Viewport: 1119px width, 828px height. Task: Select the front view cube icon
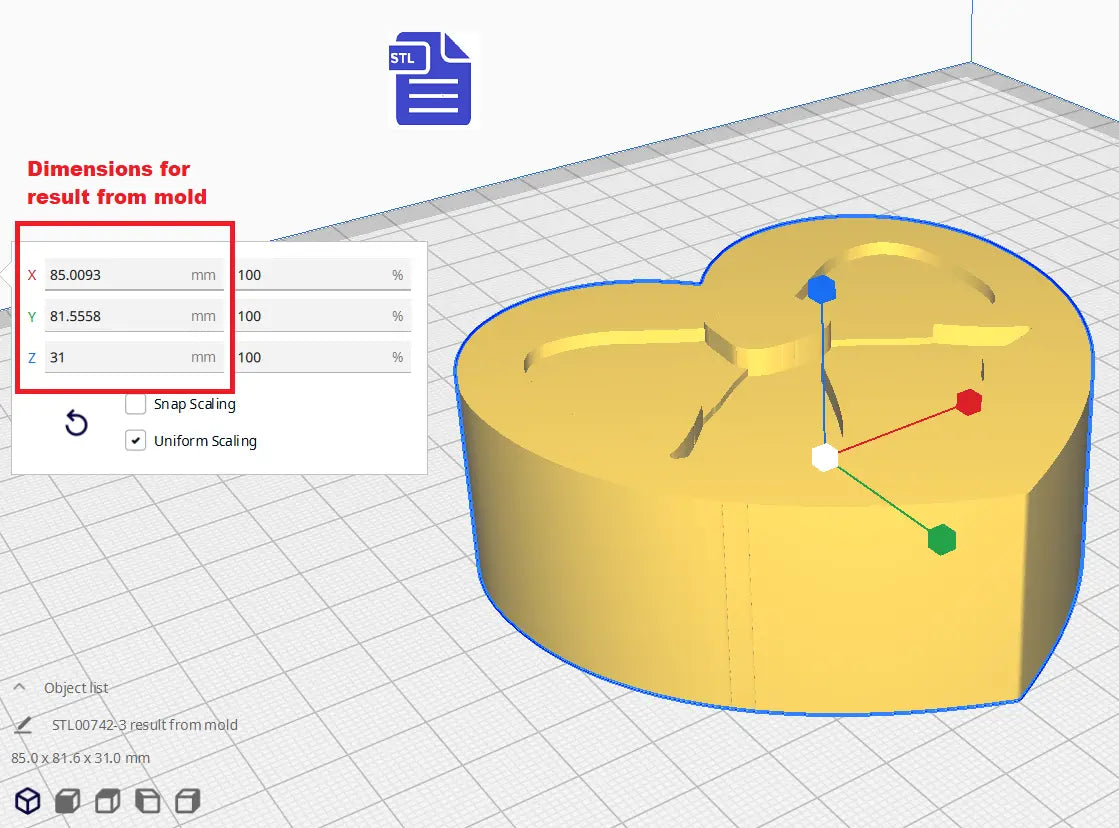click(x=67, y=800)
